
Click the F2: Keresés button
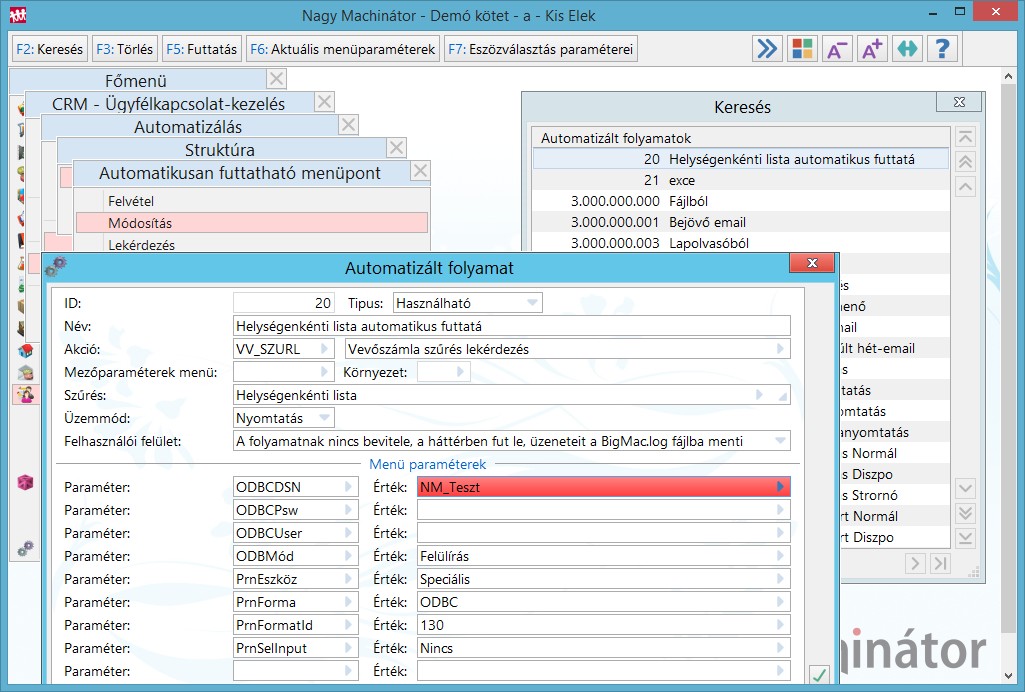pyautogui.click(x=49, y=48)
